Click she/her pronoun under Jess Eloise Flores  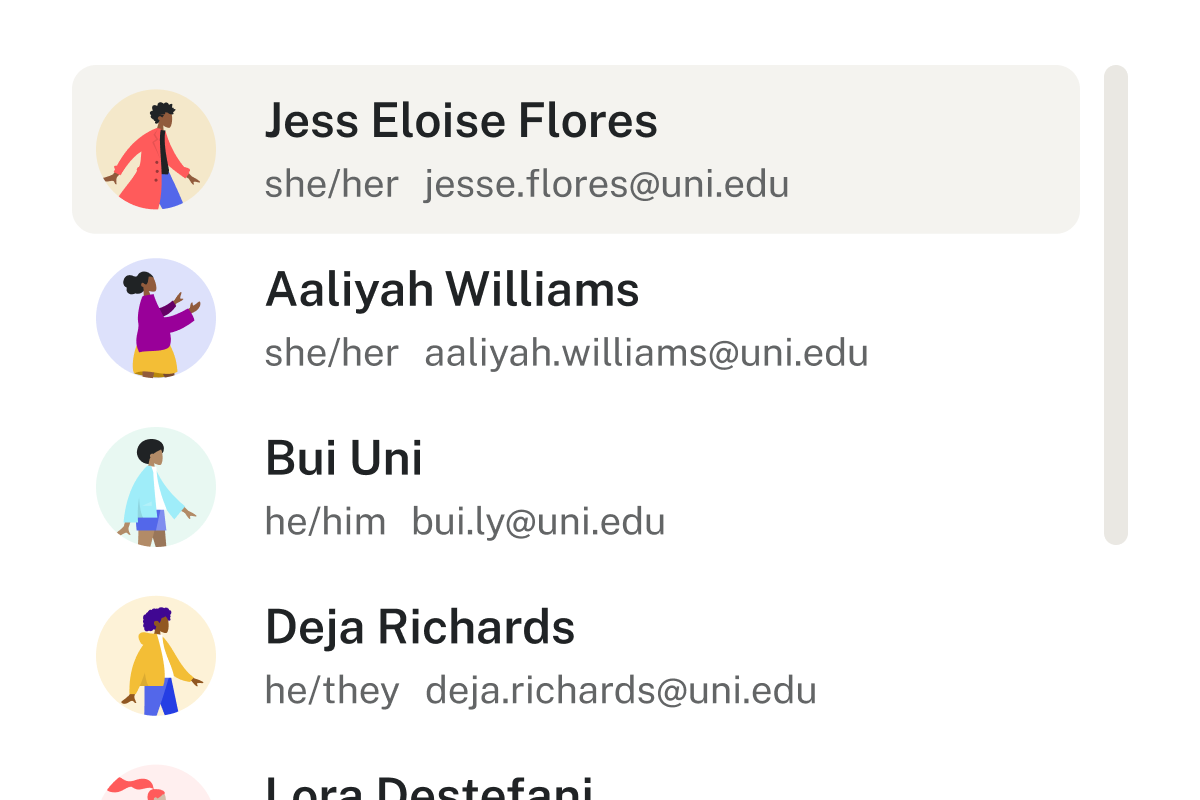pyautogui.click(x=332, y=184)
